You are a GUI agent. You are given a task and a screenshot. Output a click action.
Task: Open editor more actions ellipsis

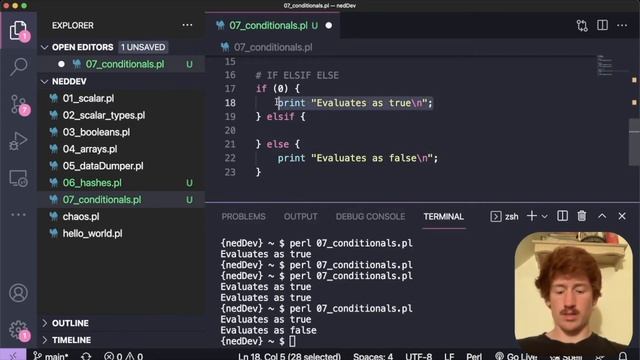pos(622,25)
